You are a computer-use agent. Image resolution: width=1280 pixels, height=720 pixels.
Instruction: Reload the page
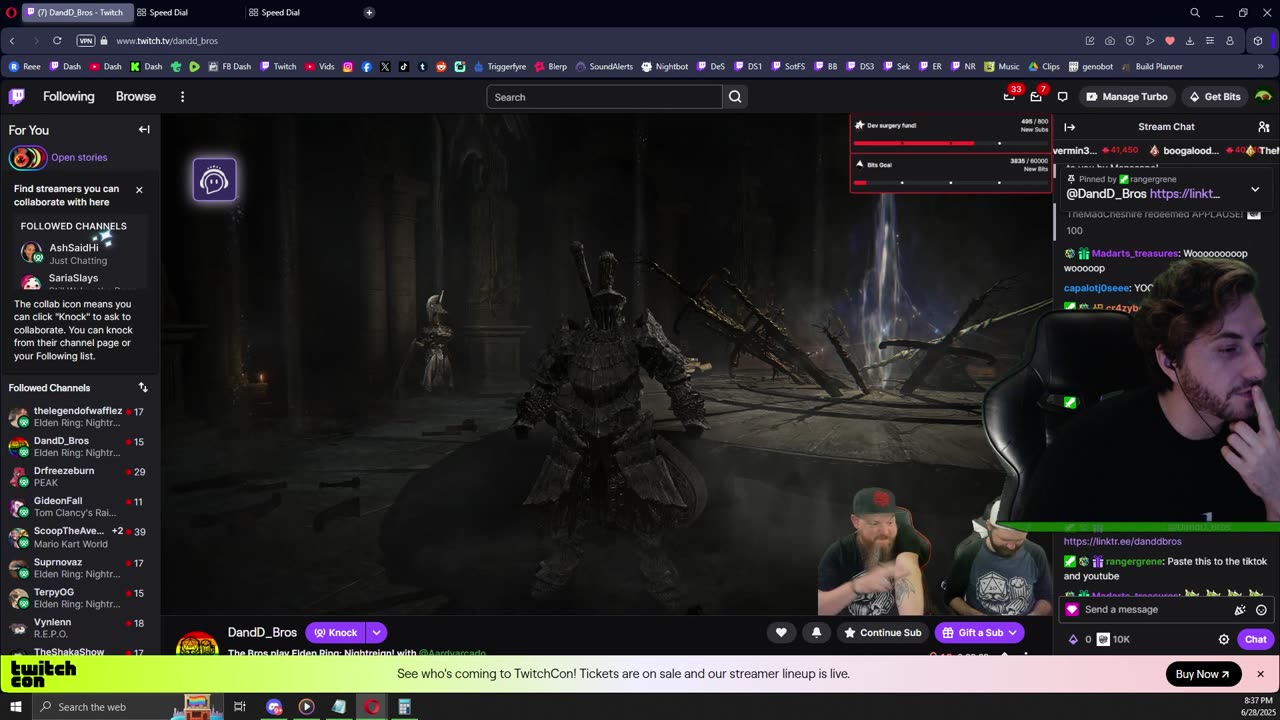point(57,40)
